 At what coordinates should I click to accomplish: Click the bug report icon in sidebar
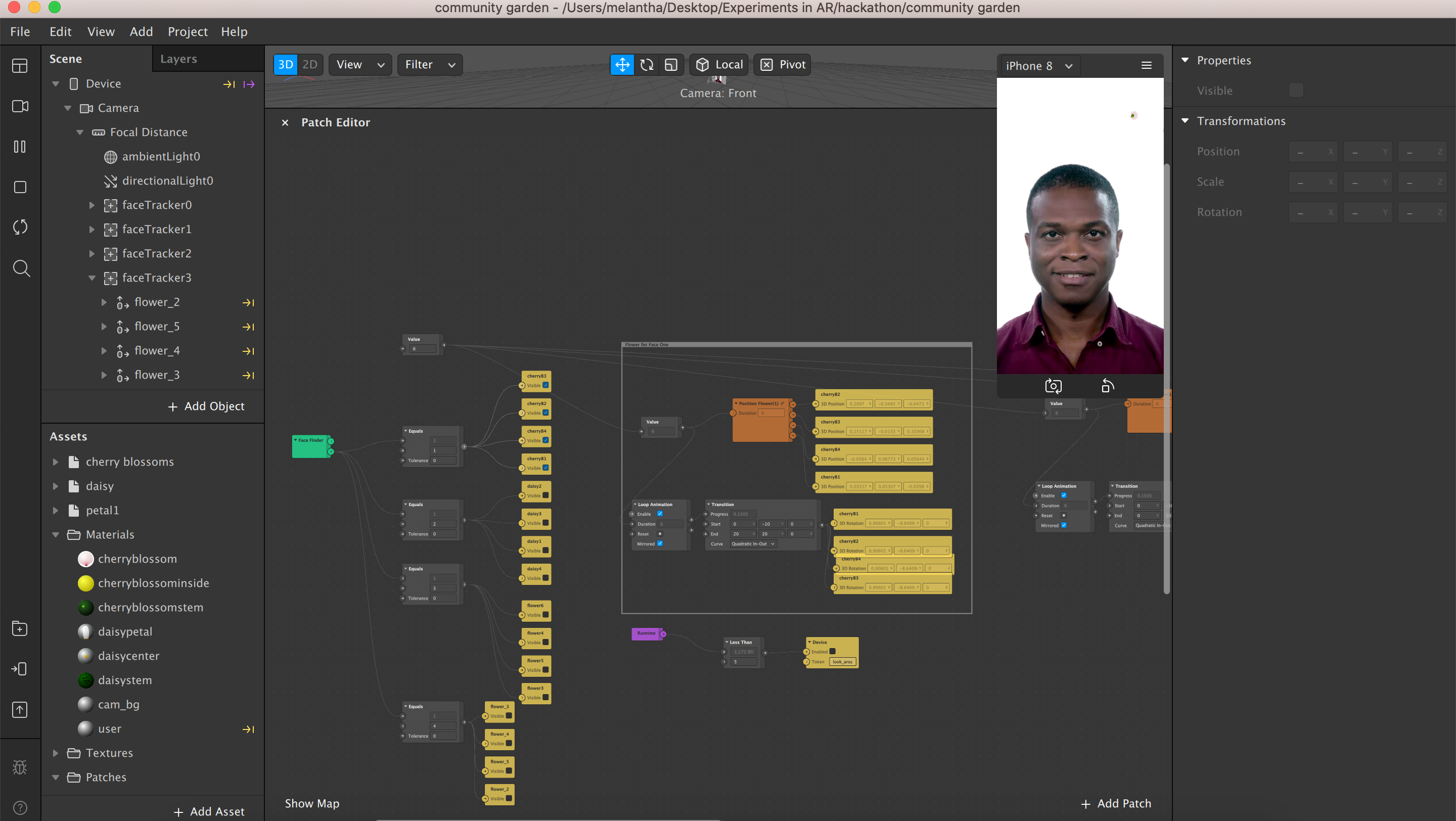(x=20, y=767)
